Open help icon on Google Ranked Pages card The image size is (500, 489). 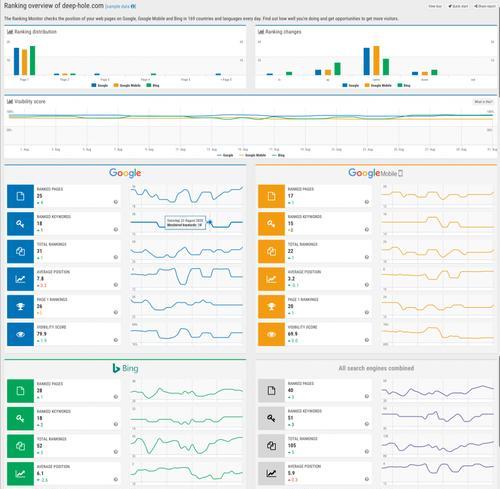[x=116, y=202]
